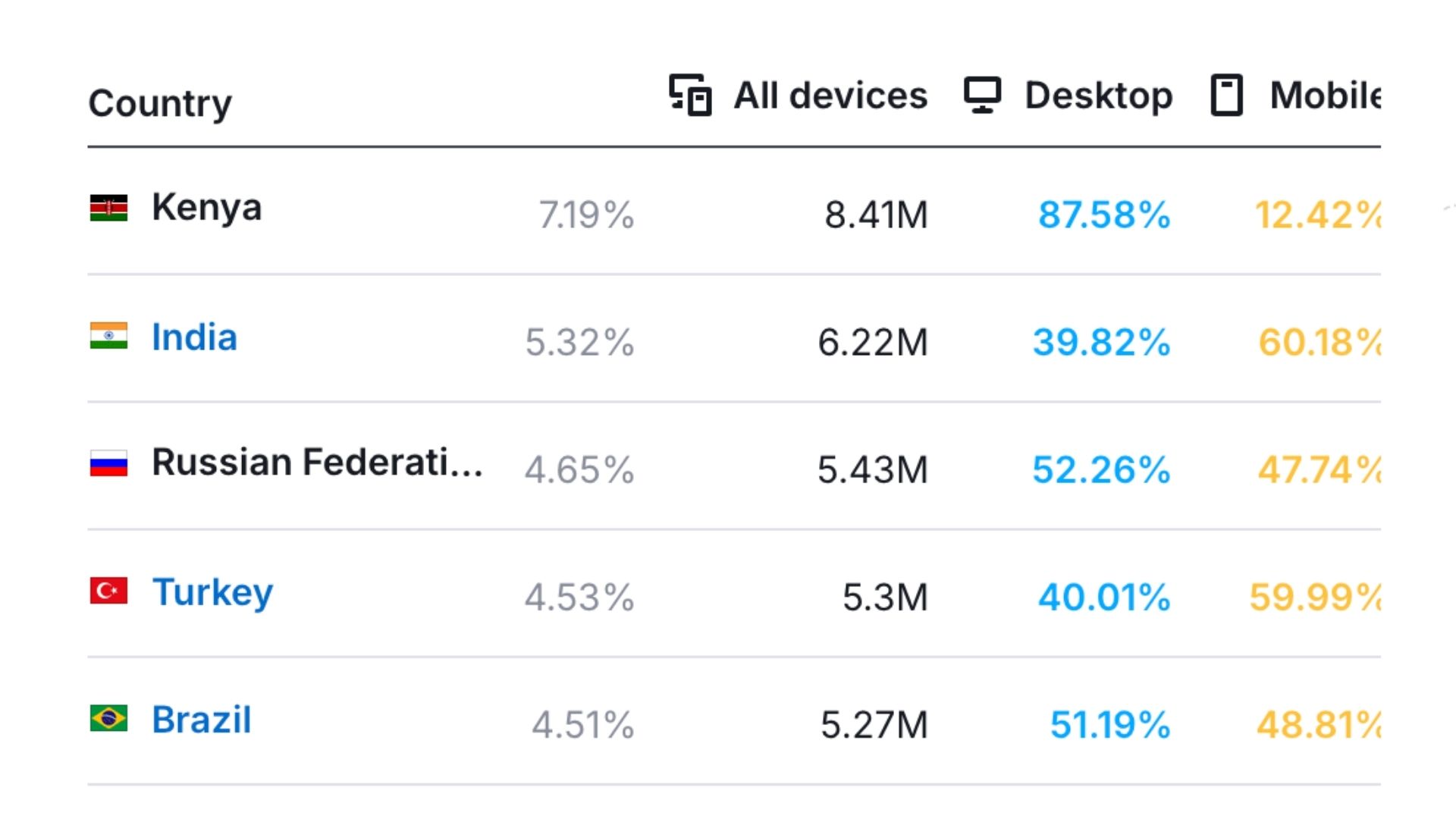The height and width of the screenshot is (819, 1456).
Task: Click Kenya's 8.41M all devices value
Action: point(876,215)
